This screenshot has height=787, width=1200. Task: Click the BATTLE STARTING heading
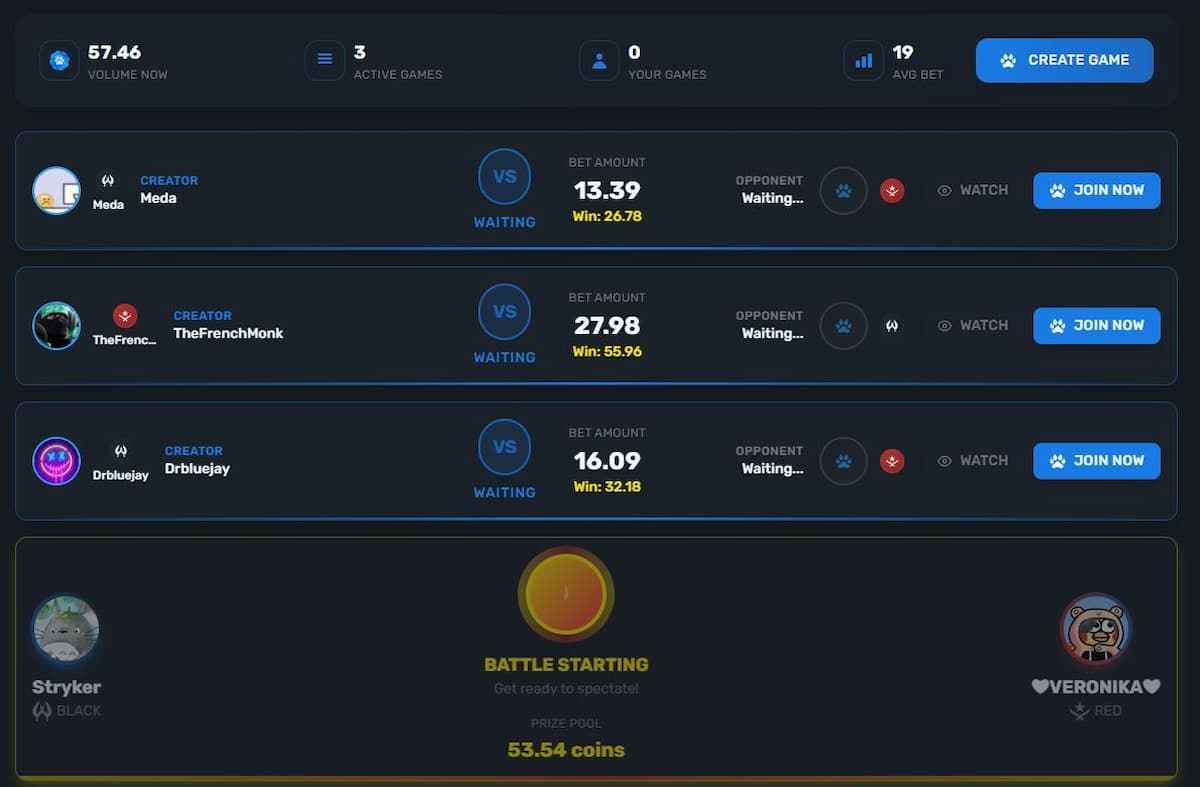click(566, 664)
